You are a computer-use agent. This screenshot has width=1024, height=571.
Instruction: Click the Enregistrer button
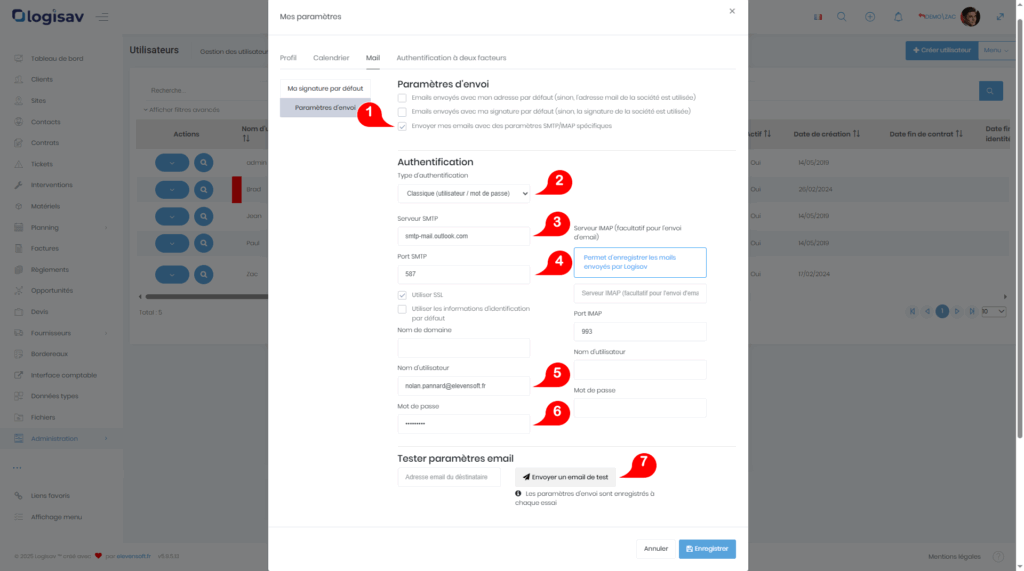tap(707, 549)
